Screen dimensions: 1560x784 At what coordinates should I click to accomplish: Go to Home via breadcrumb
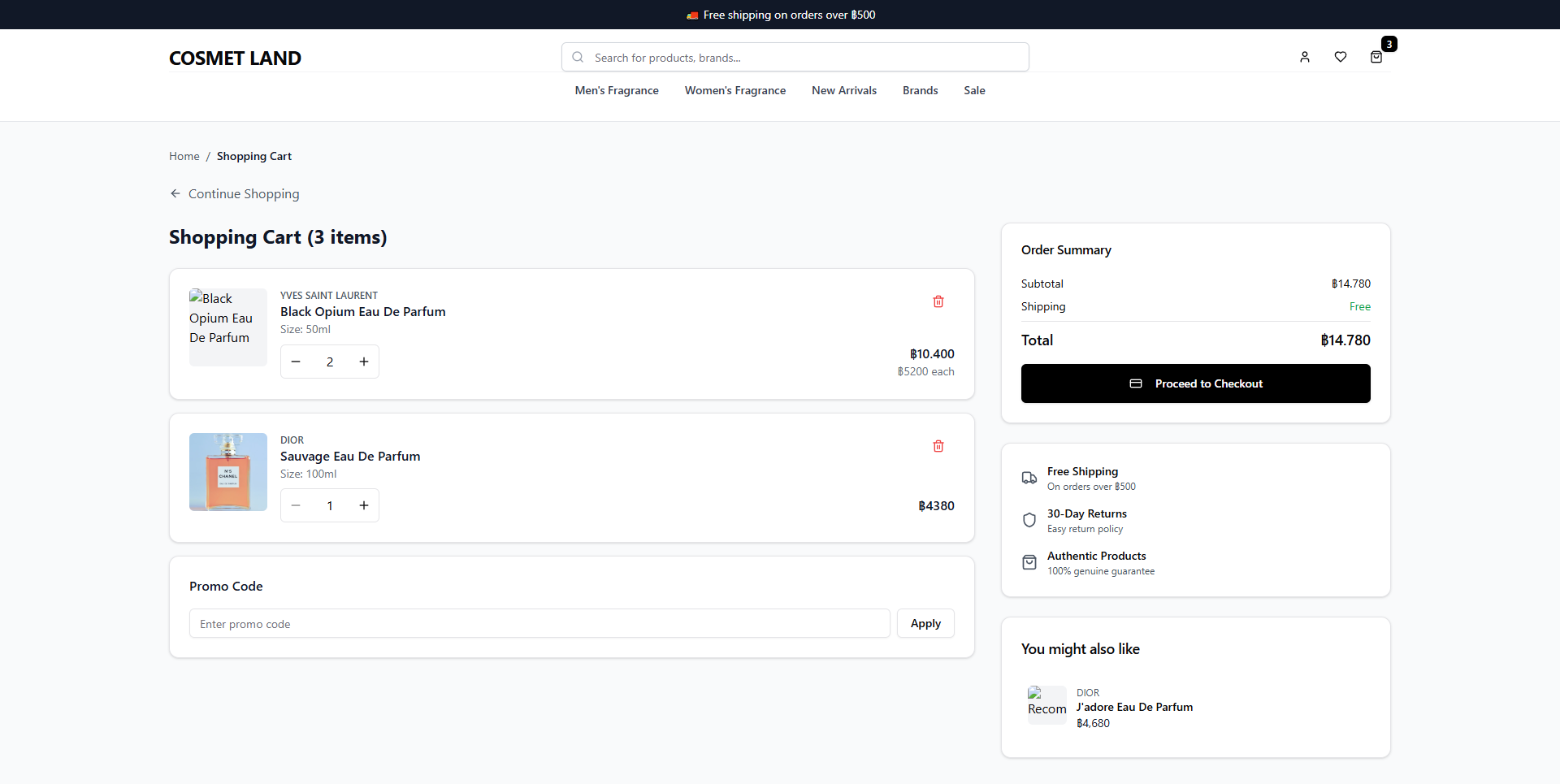pyautogui.click(x=184, y=156)
